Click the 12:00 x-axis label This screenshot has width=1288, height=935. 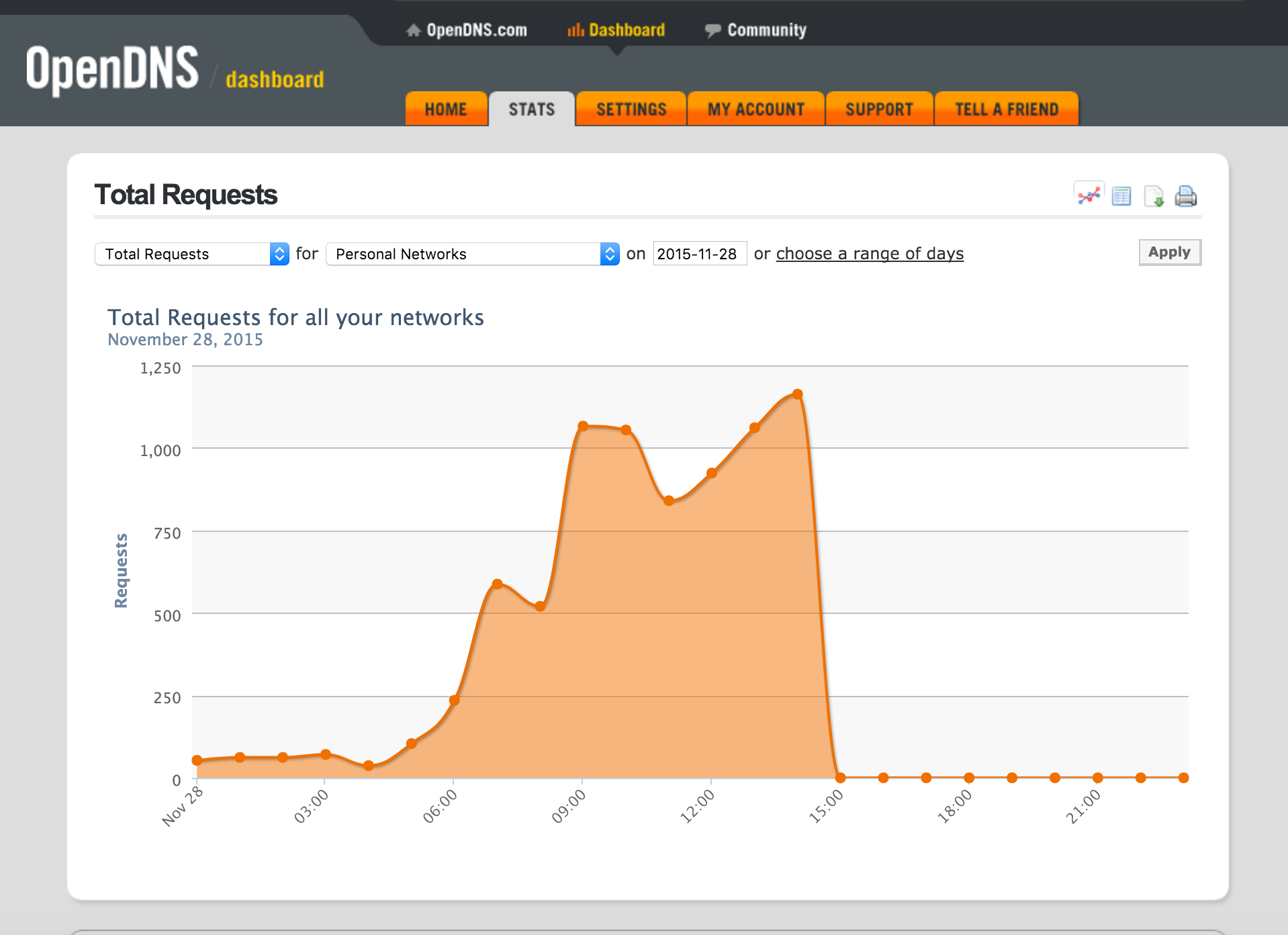coord(697,806)
